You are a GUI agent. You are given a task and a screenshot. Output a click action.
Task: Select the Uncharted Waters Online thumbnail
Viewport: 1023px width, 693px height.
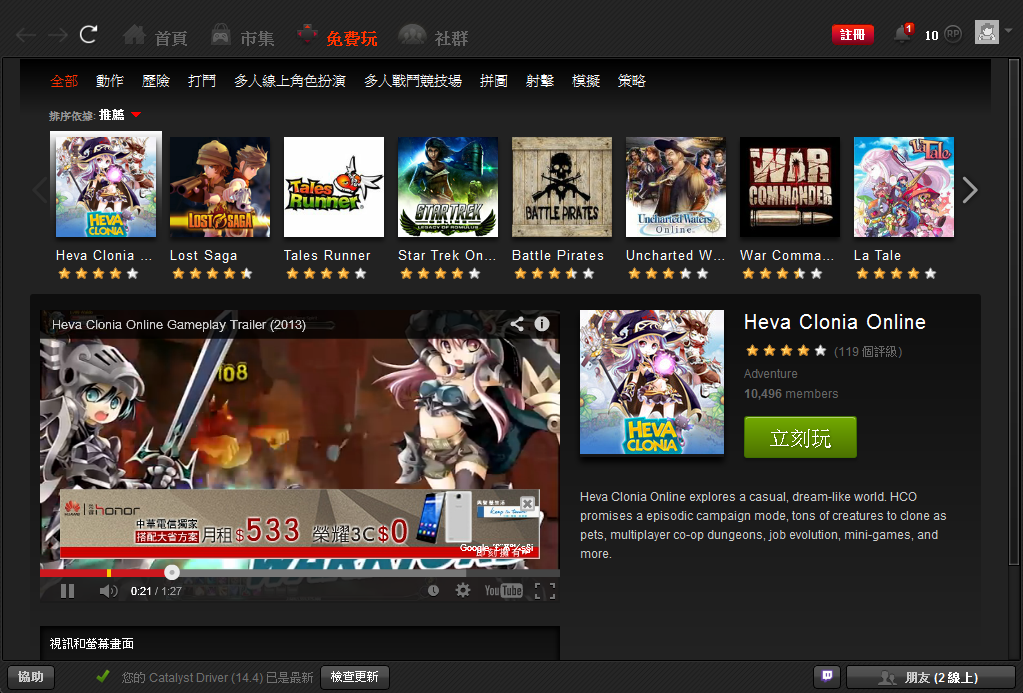676,187
